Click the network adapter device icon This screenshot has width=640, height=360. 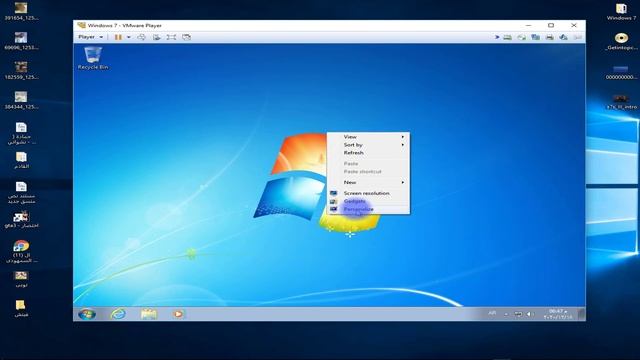536,37
